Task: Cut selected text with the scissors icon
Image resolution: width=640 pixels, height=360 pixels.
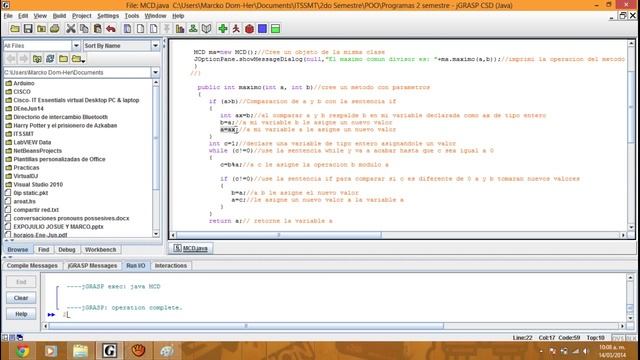Action: pyautogui.click(x=71, y=29)
